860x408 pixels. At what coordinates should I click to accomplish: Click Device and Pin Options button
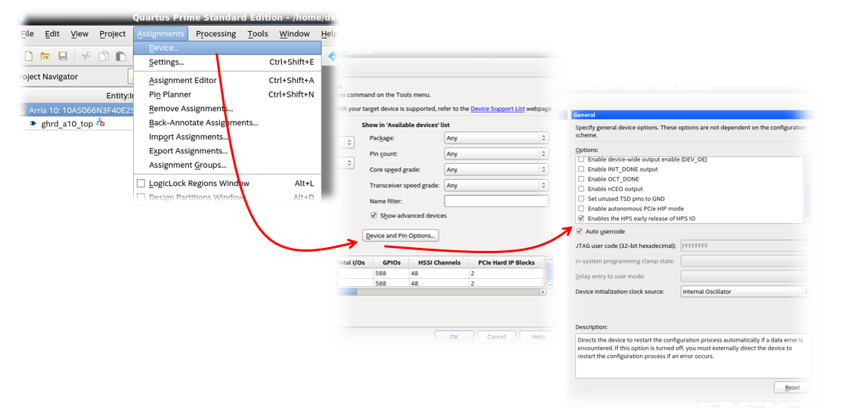click(x=401, y=235)
